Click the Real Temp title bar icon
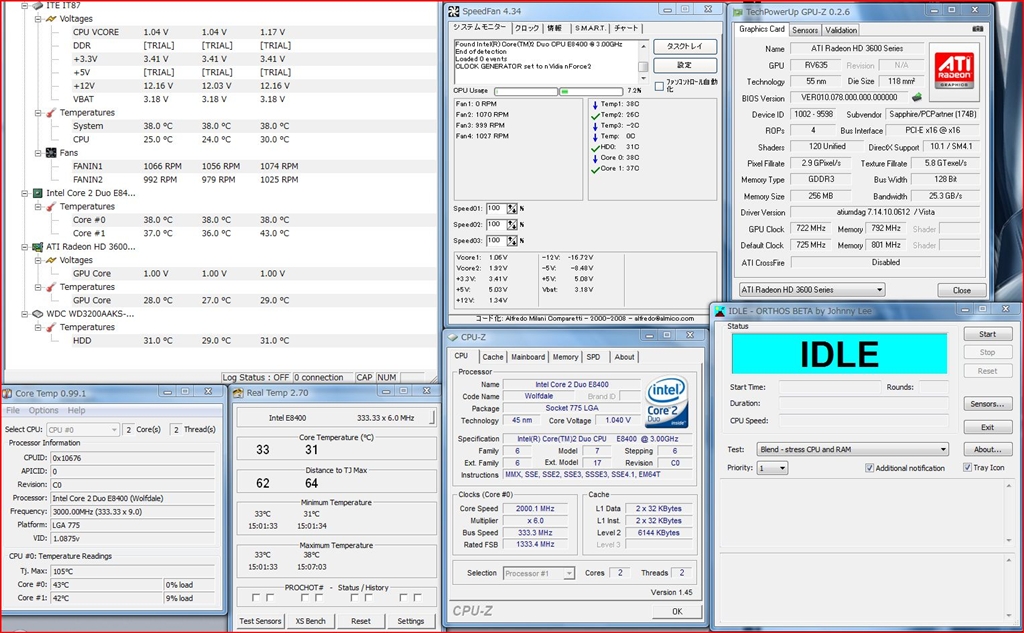 tap(239, 393)
